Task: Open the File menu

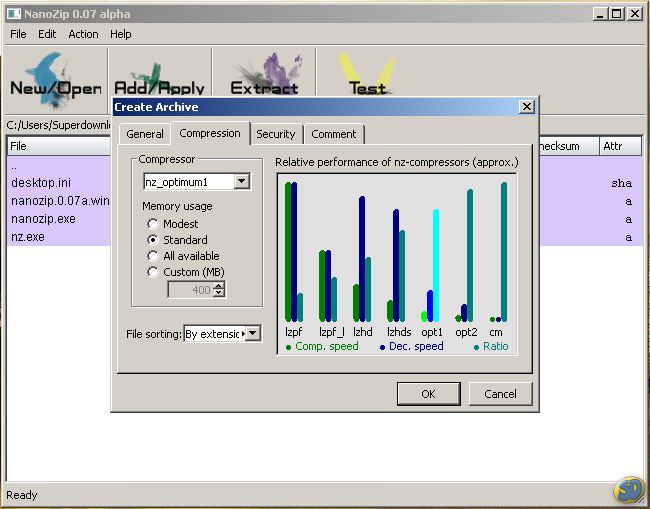Action: (x=18, y=34)
